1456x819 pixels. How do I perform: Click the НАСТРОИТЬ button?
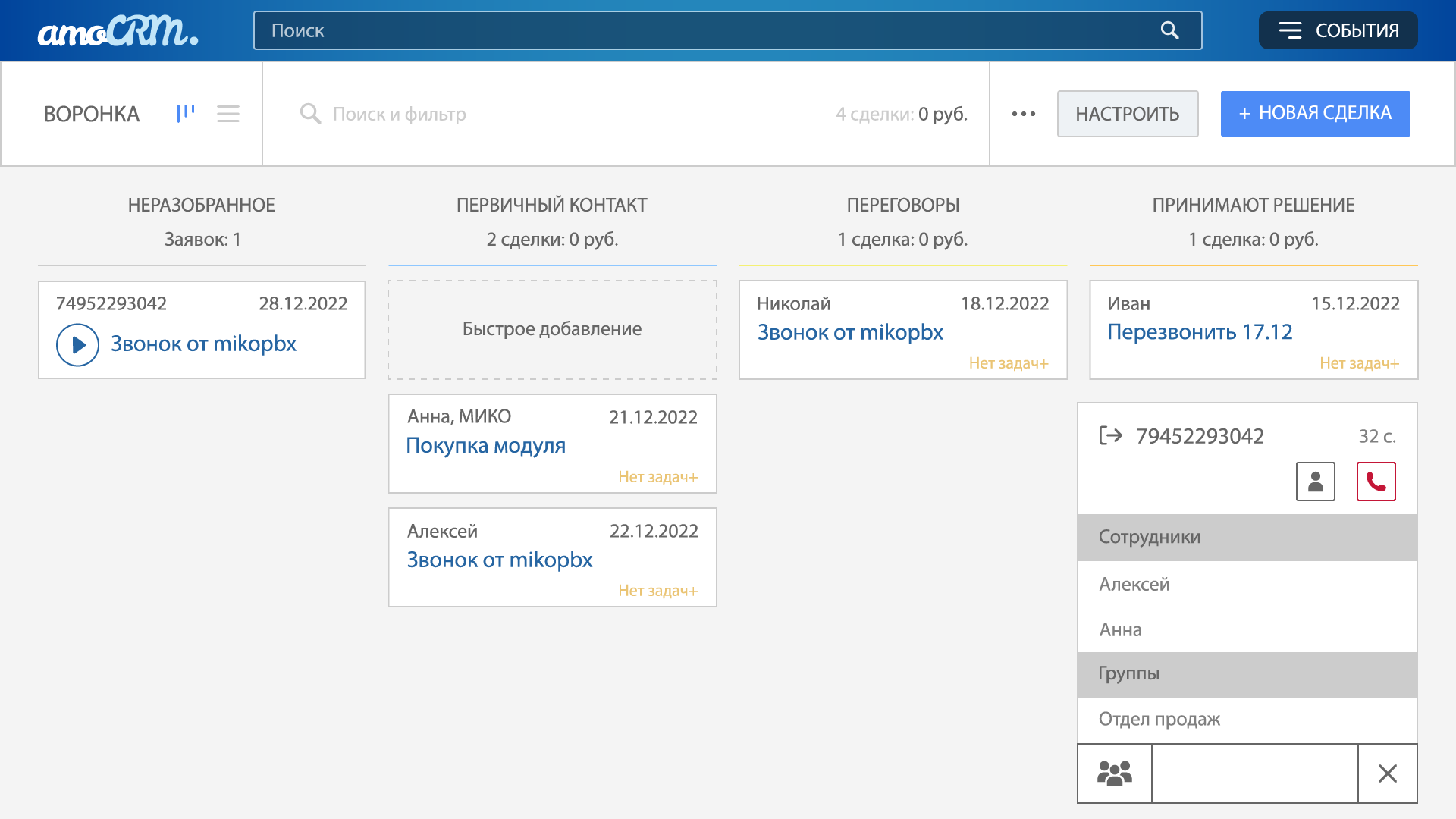[1128, 114]
